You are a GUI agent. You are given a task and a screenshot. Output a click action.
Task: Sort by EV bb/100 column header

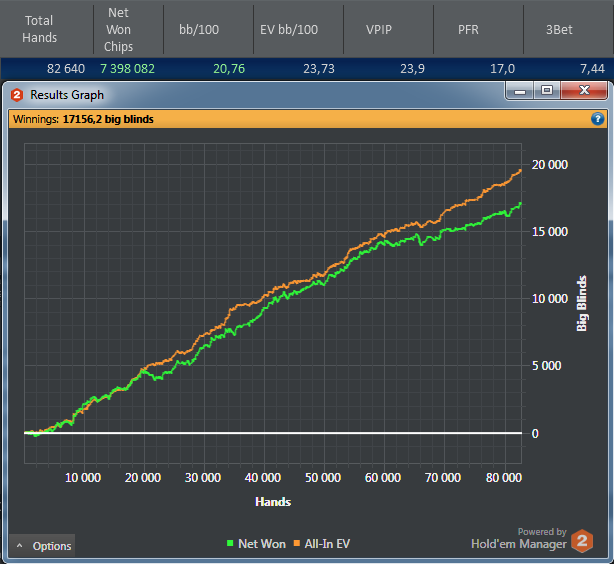point(289,29)
